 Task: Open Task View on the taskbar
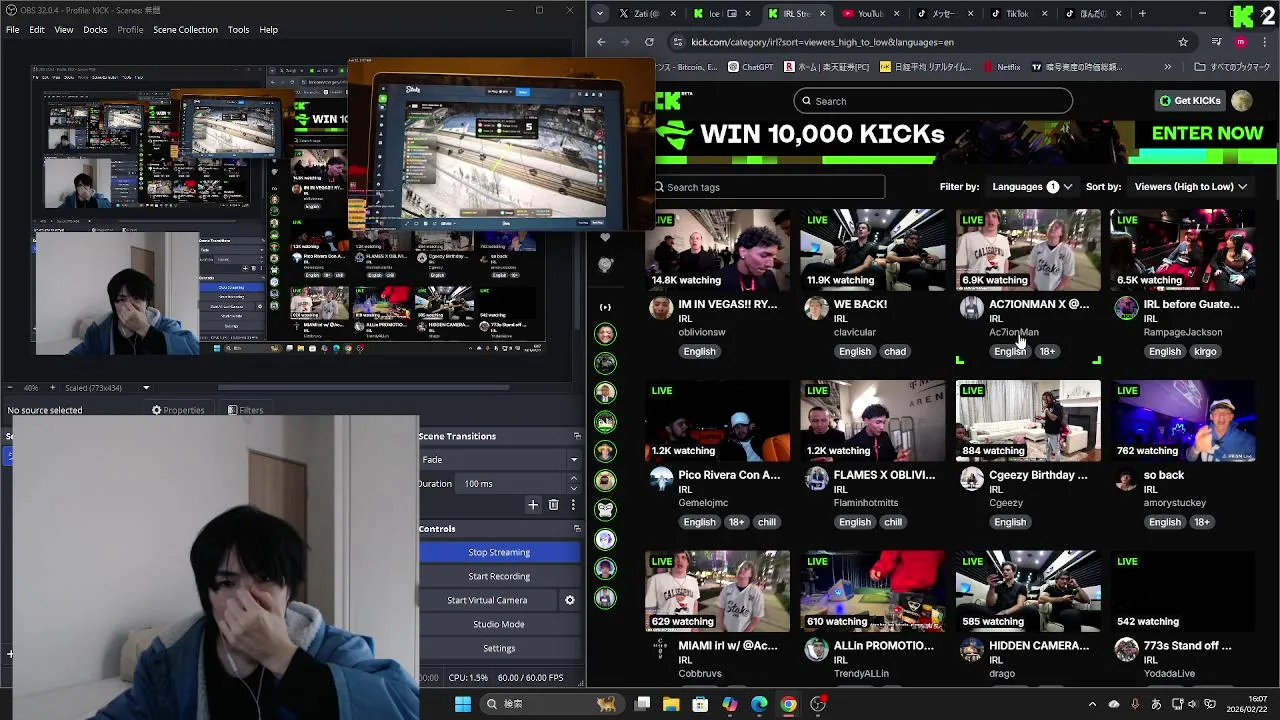coord(643,704)
